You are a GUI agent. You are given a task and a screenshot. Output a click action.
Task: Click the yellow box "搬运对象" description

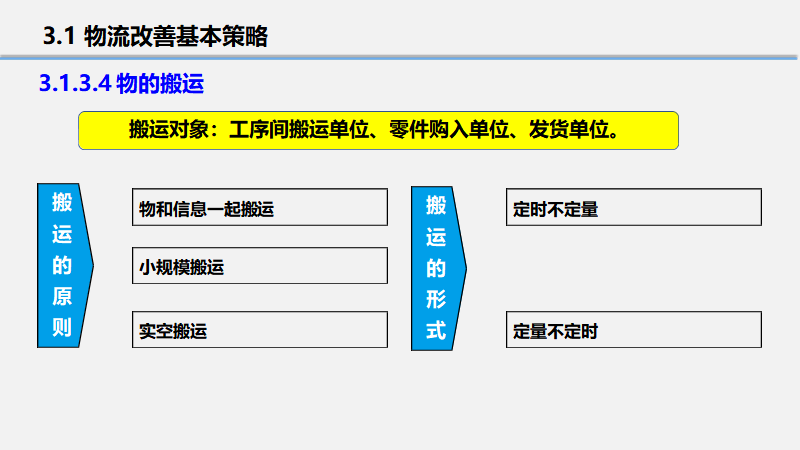point(378,131)
